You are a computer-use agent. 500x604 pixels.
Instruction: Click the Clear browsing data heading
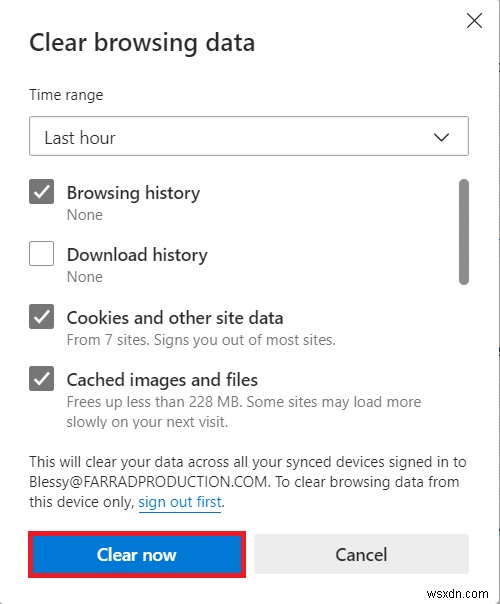[142, 42]
